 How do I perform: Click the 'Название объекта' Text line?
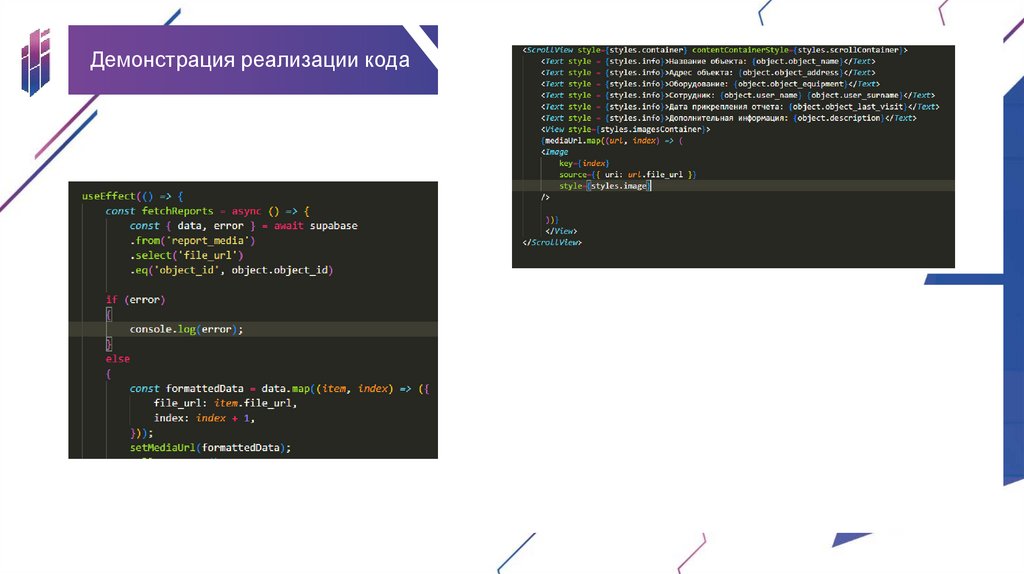pyautogui.click(x=708, y=61)
